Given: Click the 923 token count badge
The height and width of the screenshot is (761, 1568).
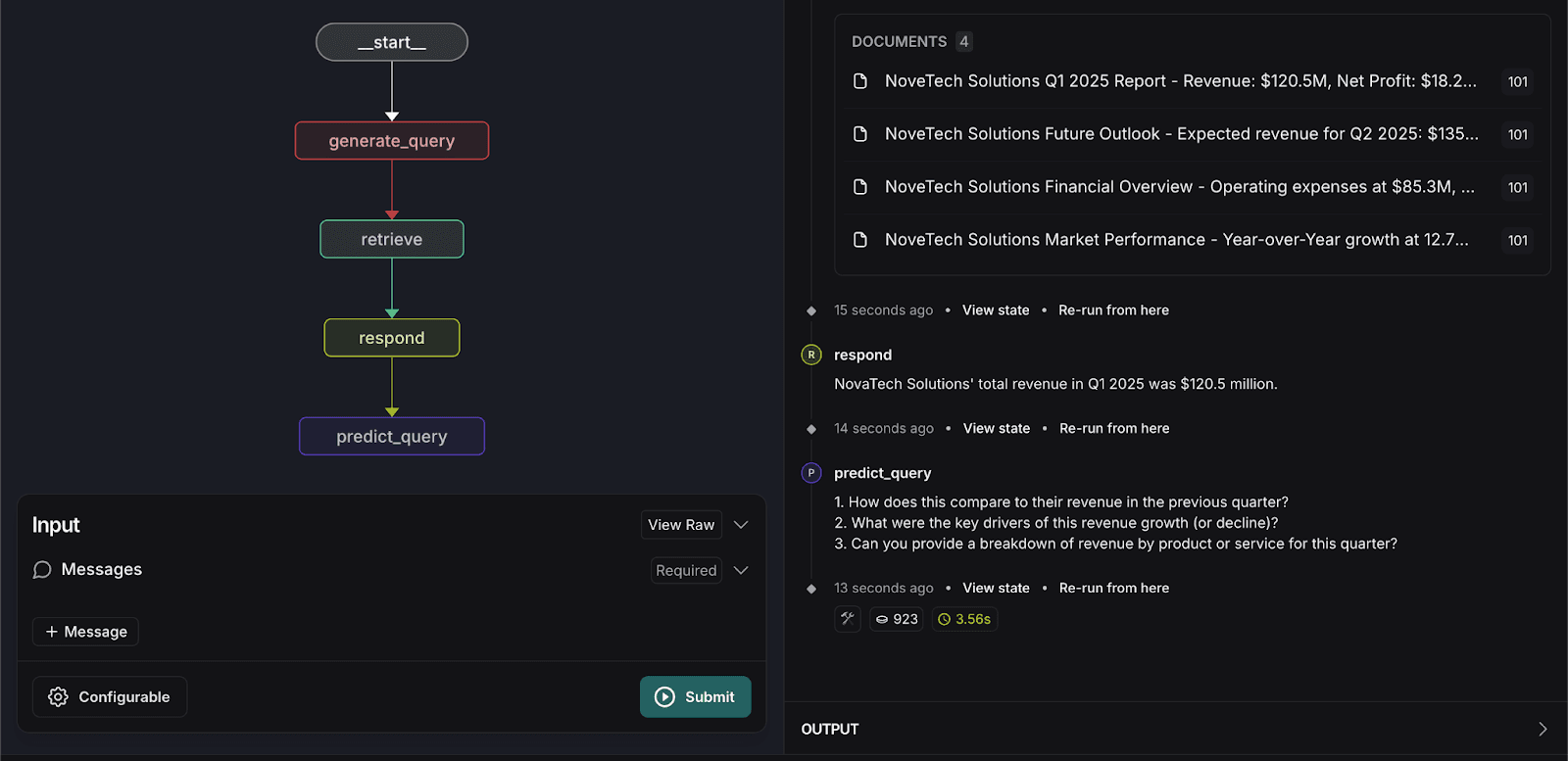Looking at the screenshot, I should click(897, 619).
